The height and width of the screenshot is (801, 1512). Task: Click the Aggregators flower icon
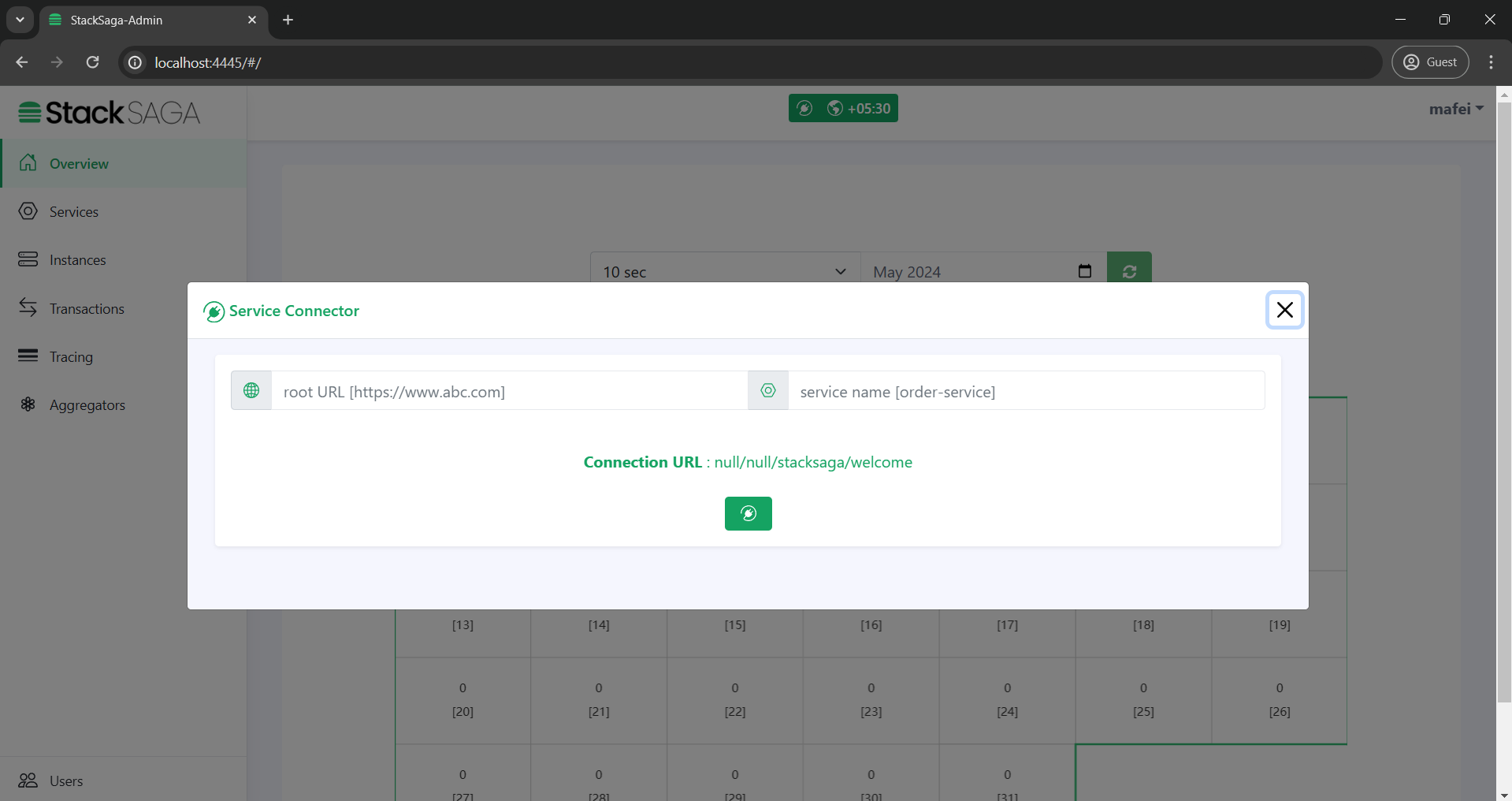point(28,404)
